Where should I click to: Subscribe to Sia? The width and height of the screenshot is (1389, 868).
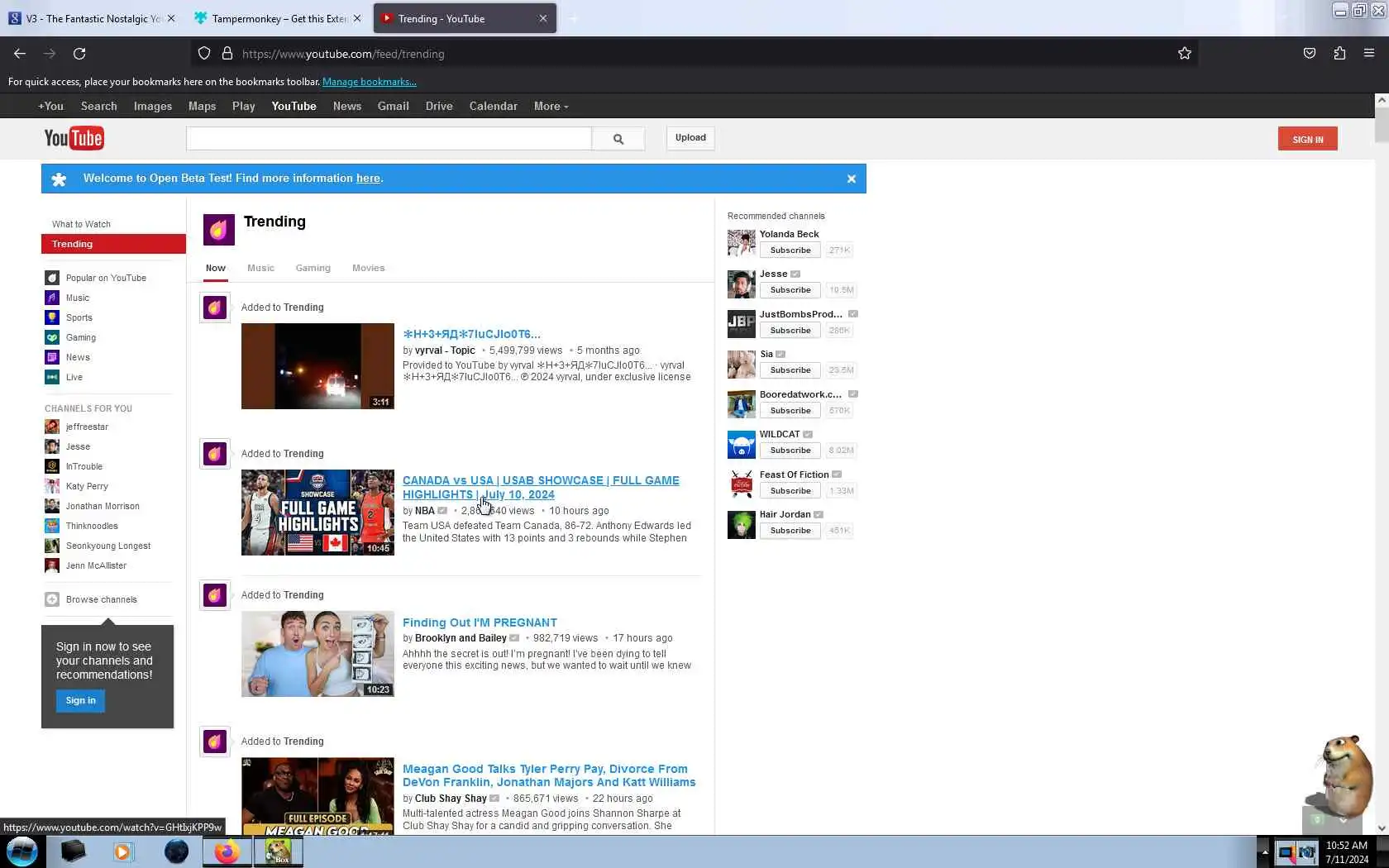click(790, 370)
